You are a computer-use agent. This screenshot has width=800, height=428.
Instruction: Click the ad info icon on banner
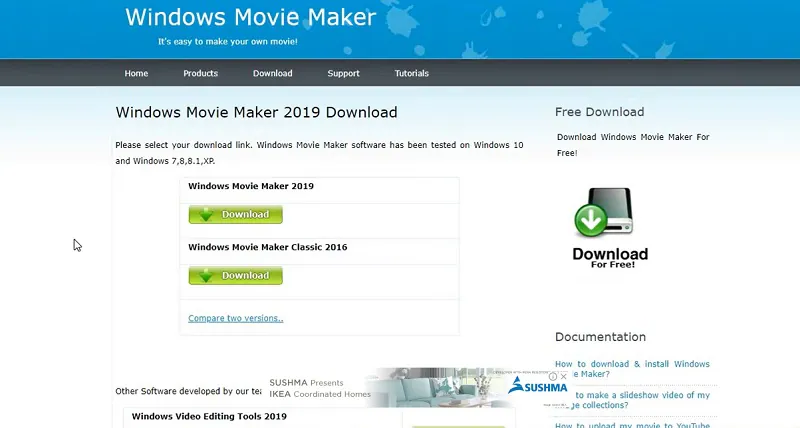(x=553, y=376)
